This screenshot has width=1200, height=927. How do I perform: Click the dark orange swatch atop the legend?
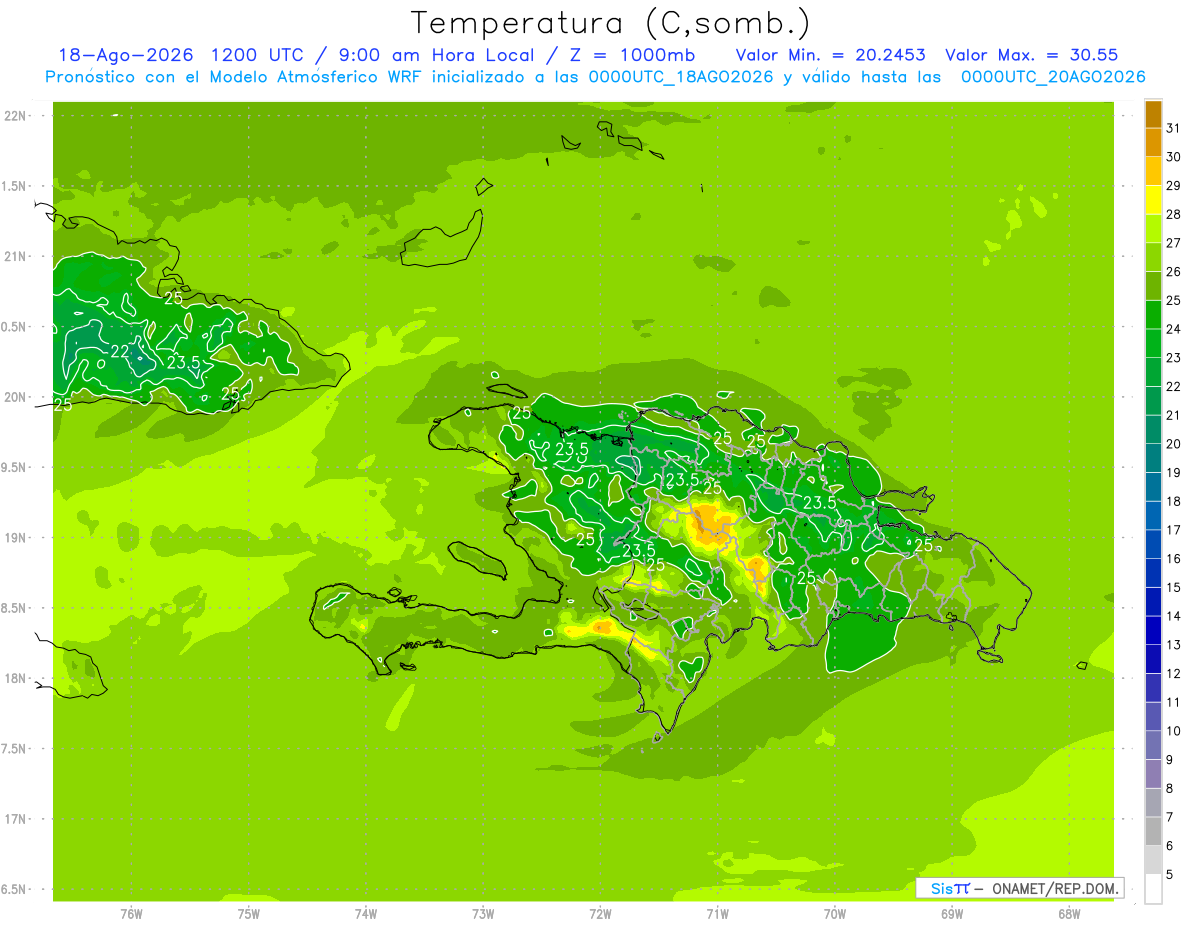pos(1153,114)
